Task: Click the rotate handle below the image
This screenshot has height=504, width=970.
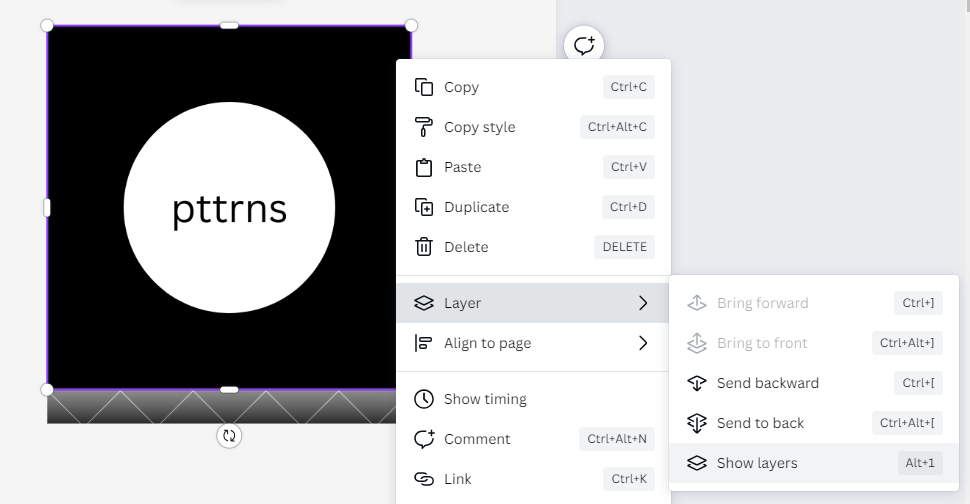Action: tap(229, 435)
